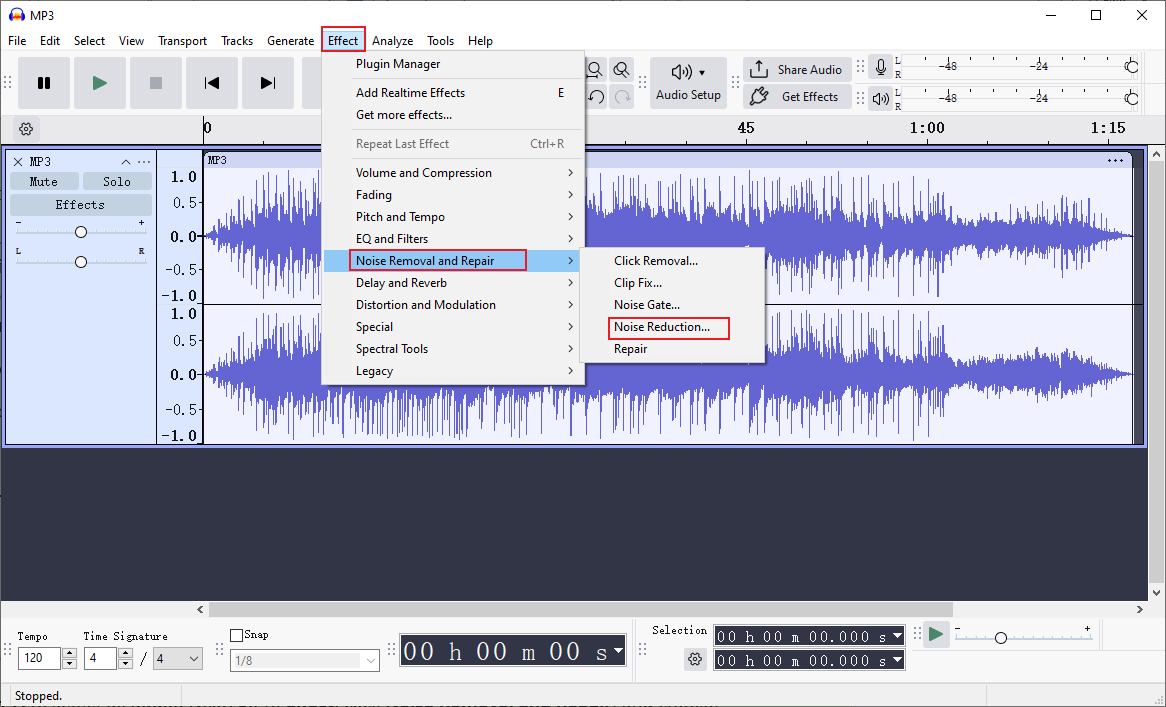
Task: Click the microphone recording meter icon
Action: pyautogui.click(x=880, y=67)
